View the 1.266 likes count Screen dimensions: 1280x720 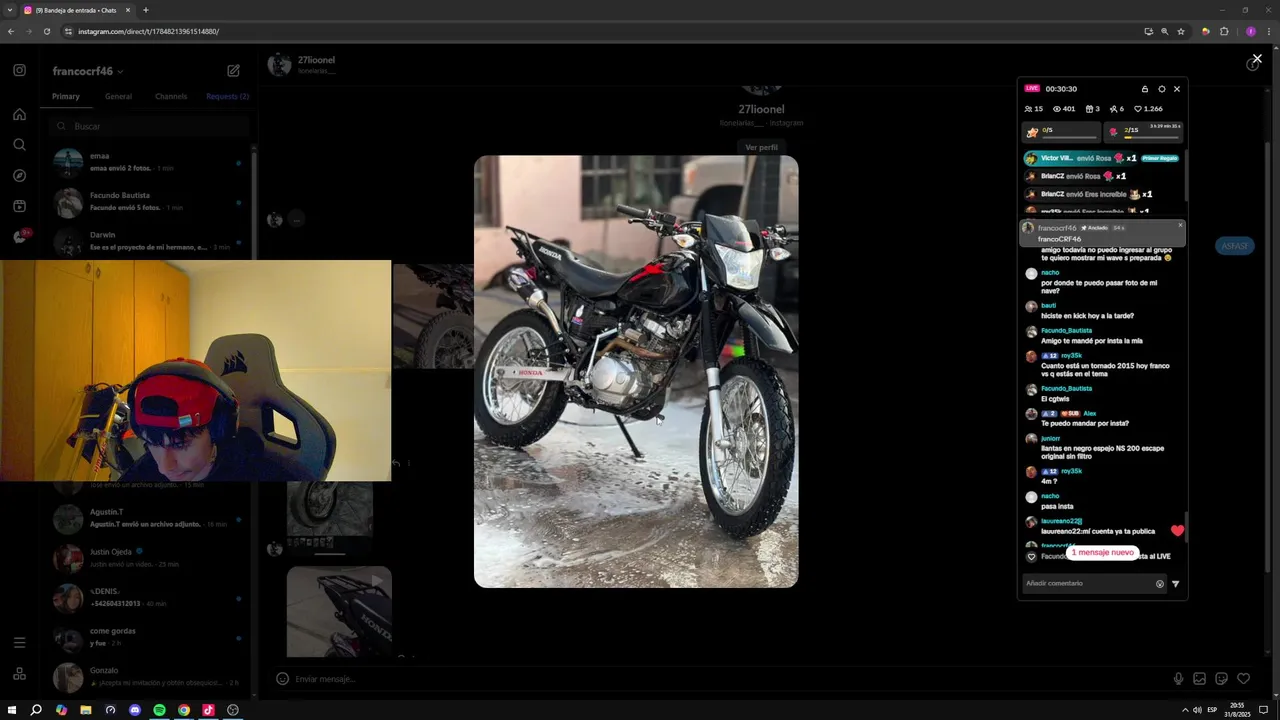(1149, 109)
